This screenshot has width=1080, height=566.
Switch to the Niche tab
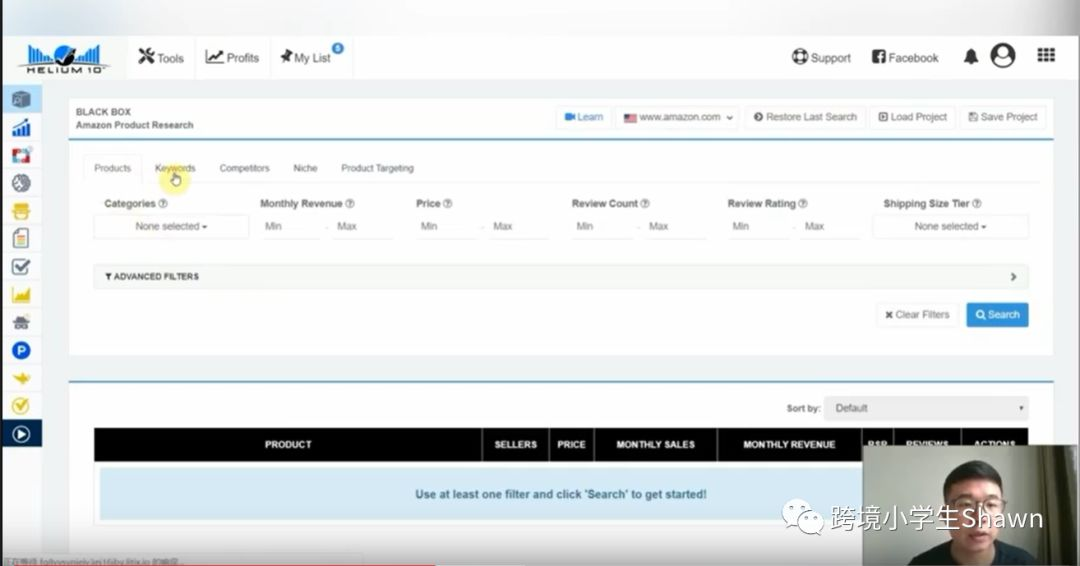[305, 168]
